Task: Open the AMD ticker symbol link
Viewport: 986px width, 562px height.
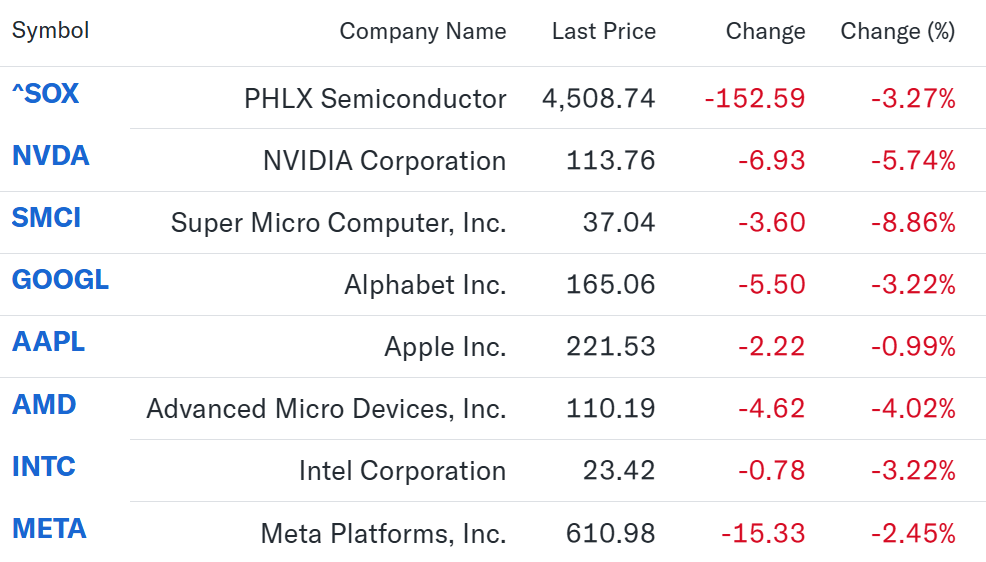Action: pyautogui.click(x=44, y=404)
